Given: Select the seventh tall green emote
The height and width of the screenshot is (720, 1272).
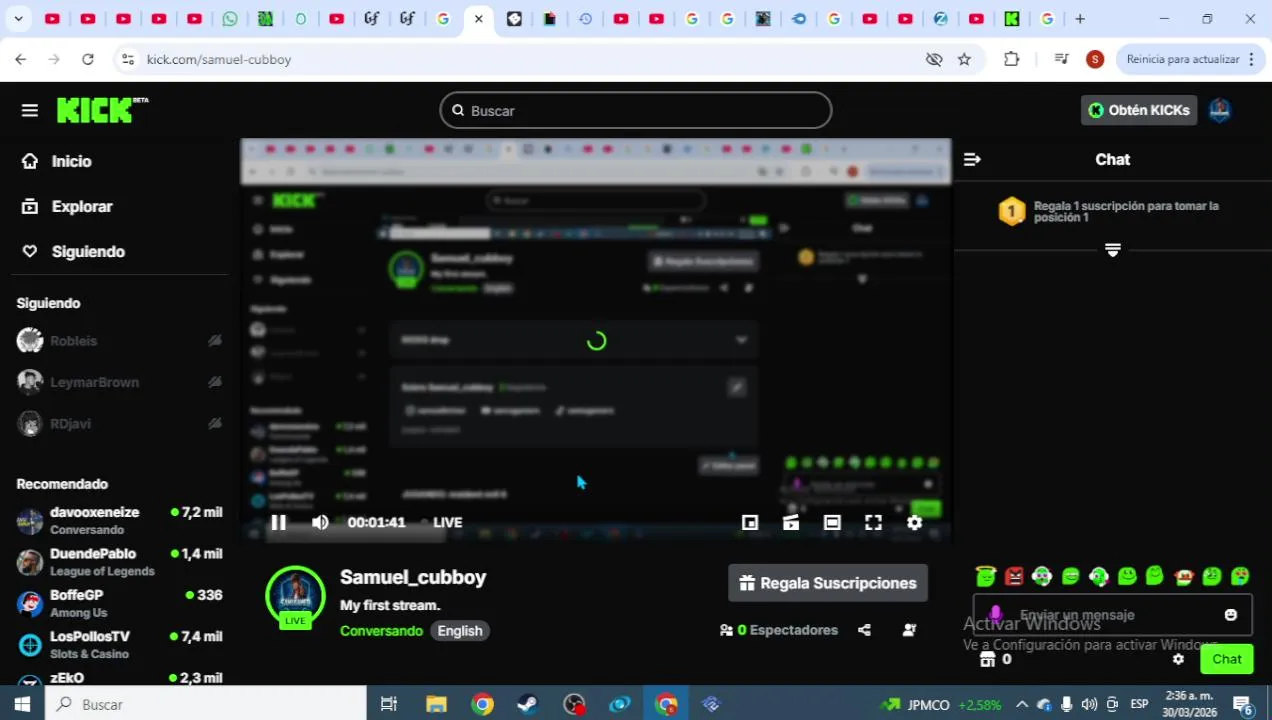Looking at the screenshot, I should (x=1155, y=576).
